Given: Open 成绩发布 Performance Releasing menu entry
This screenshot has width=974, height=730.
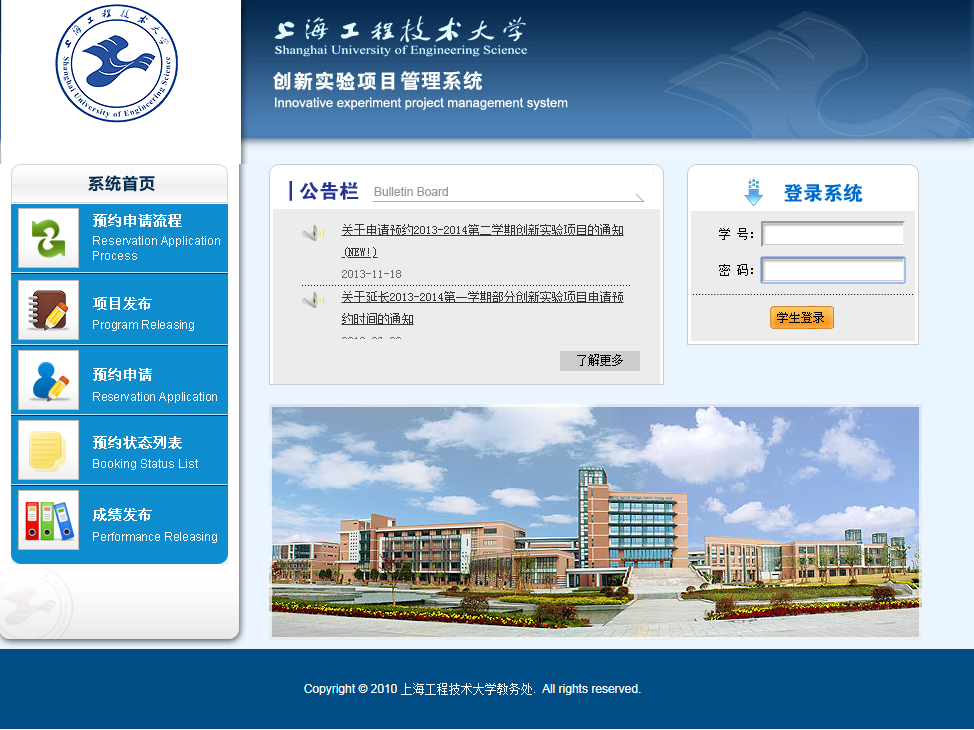Looking at the screenshot, I should point(122,515).
